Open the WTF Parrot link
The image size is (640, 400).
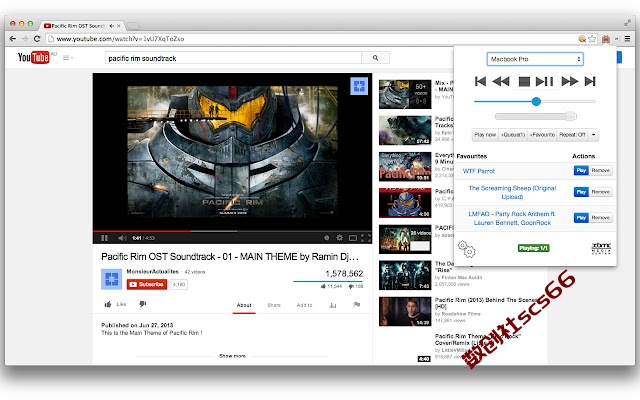pos(478,171)
